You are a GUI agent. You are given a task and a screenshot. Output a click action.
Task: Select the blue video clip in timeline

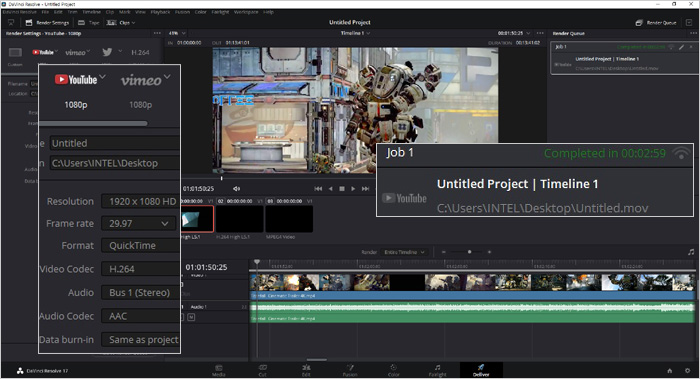[x=473, y=287]
